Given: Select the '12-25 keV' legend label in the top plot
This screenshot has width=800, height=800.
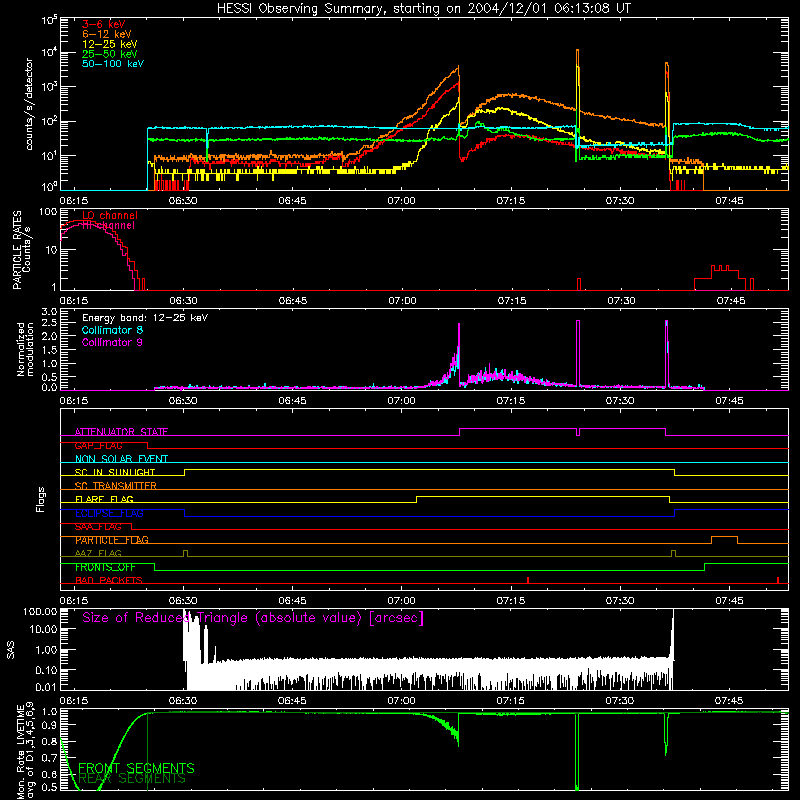Looking at the screenshot, I should (x=110, y=44).
